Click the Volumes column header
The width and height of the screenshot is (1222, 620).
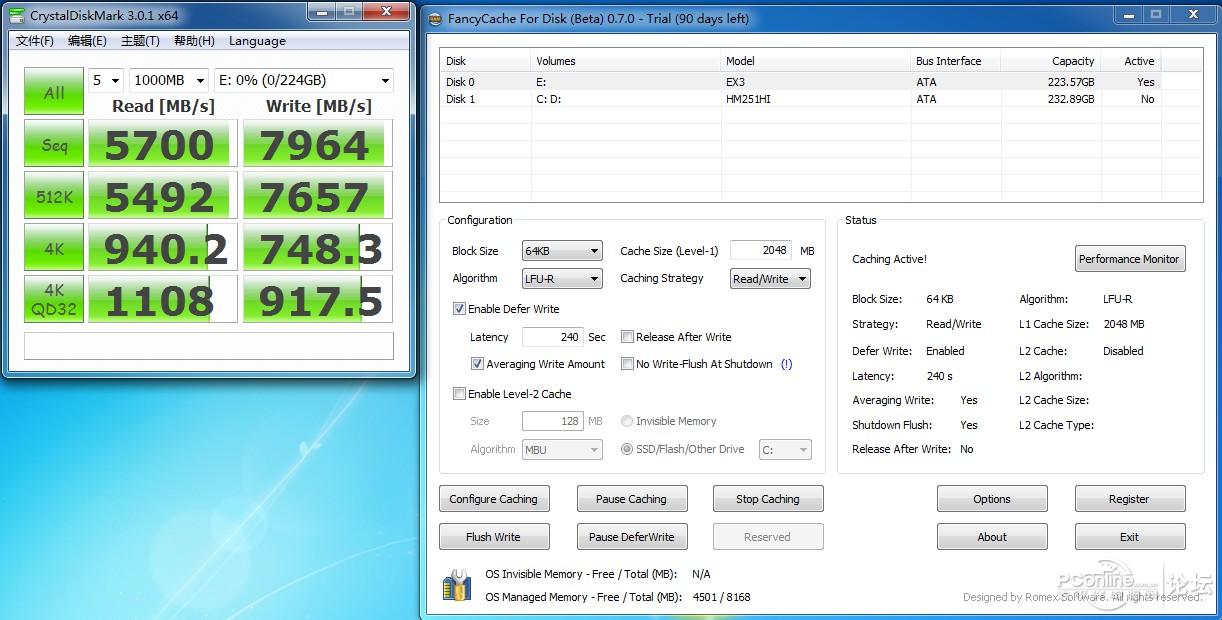[626, 61]
